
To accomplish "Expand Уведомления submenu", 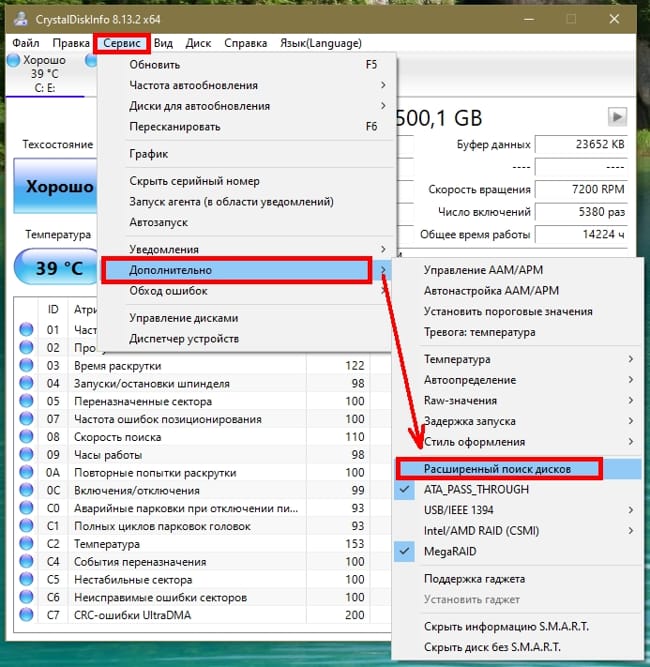I will coord(246,249).
